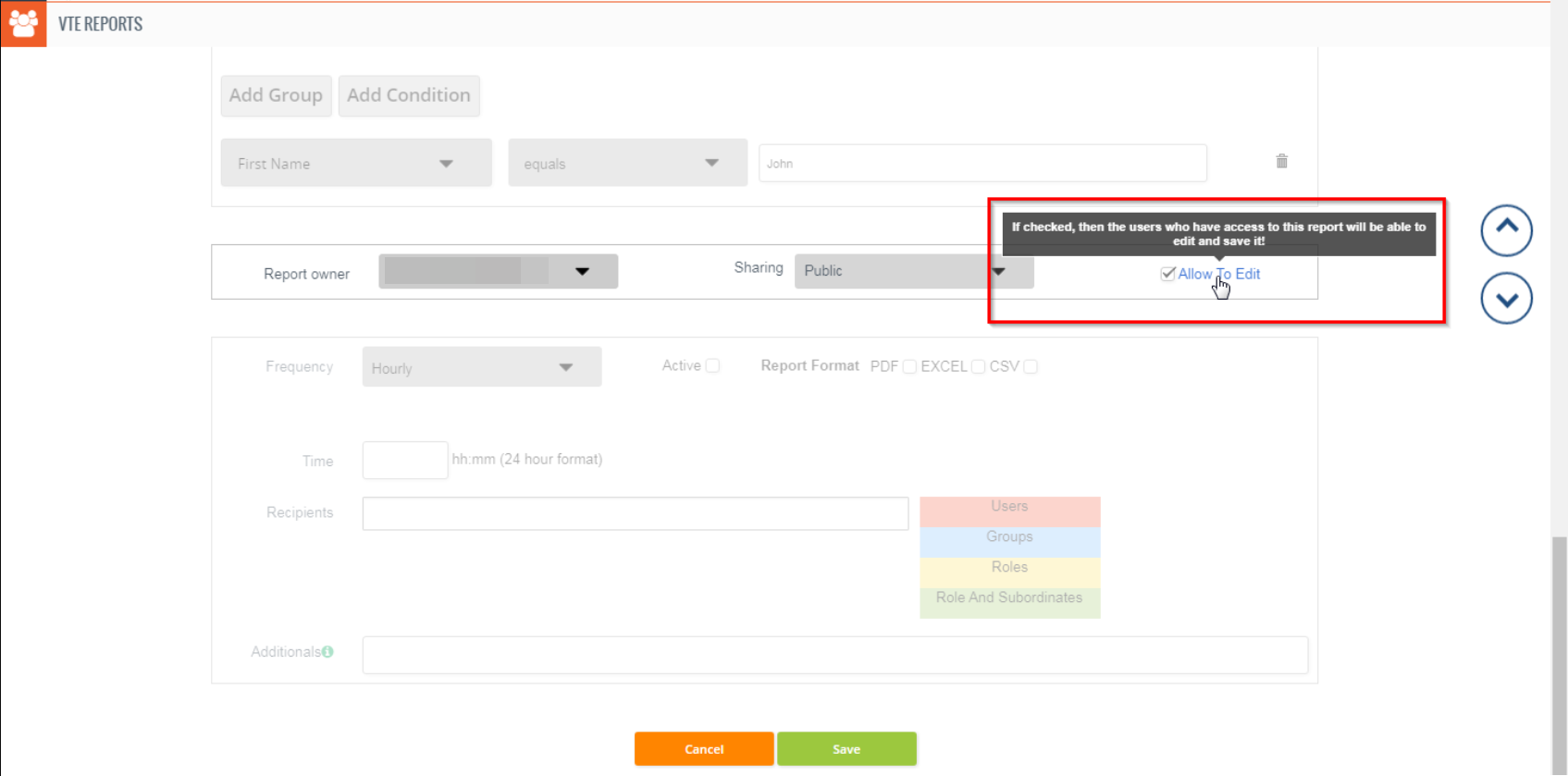This screenshot has width=1568, height=776.
Task: Click the Additionals input field
Action: click(x=835, y=655)
